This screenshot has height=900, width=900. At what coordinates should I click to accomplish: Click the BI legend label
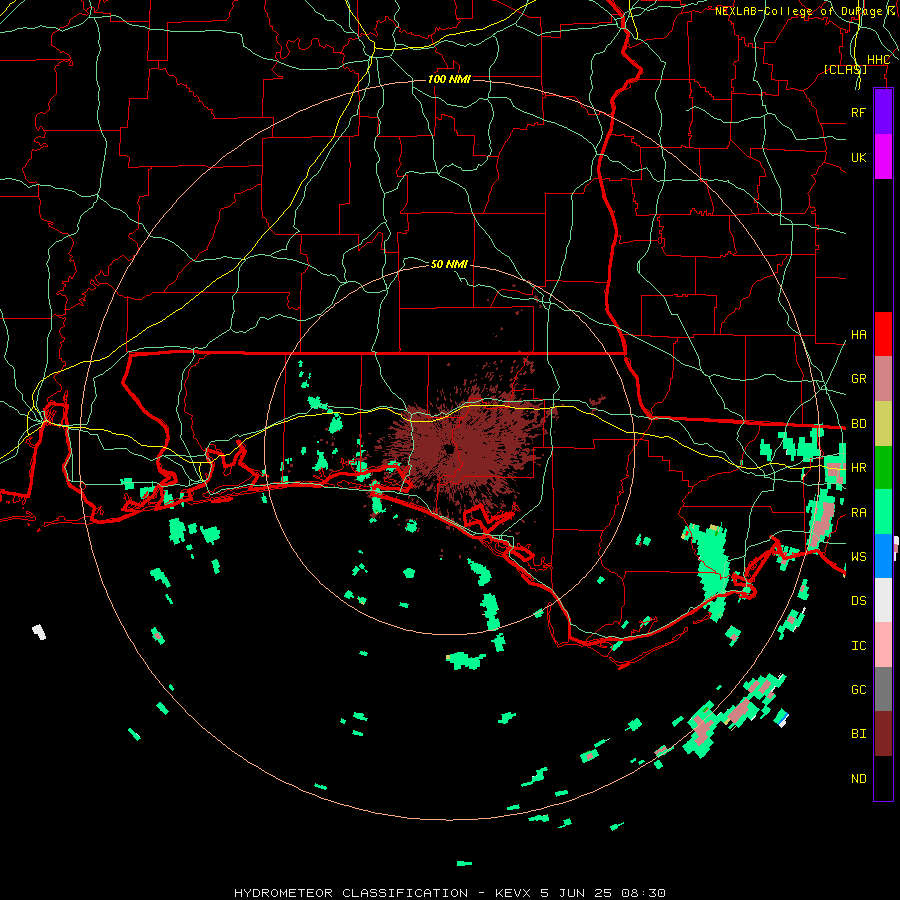858,734
